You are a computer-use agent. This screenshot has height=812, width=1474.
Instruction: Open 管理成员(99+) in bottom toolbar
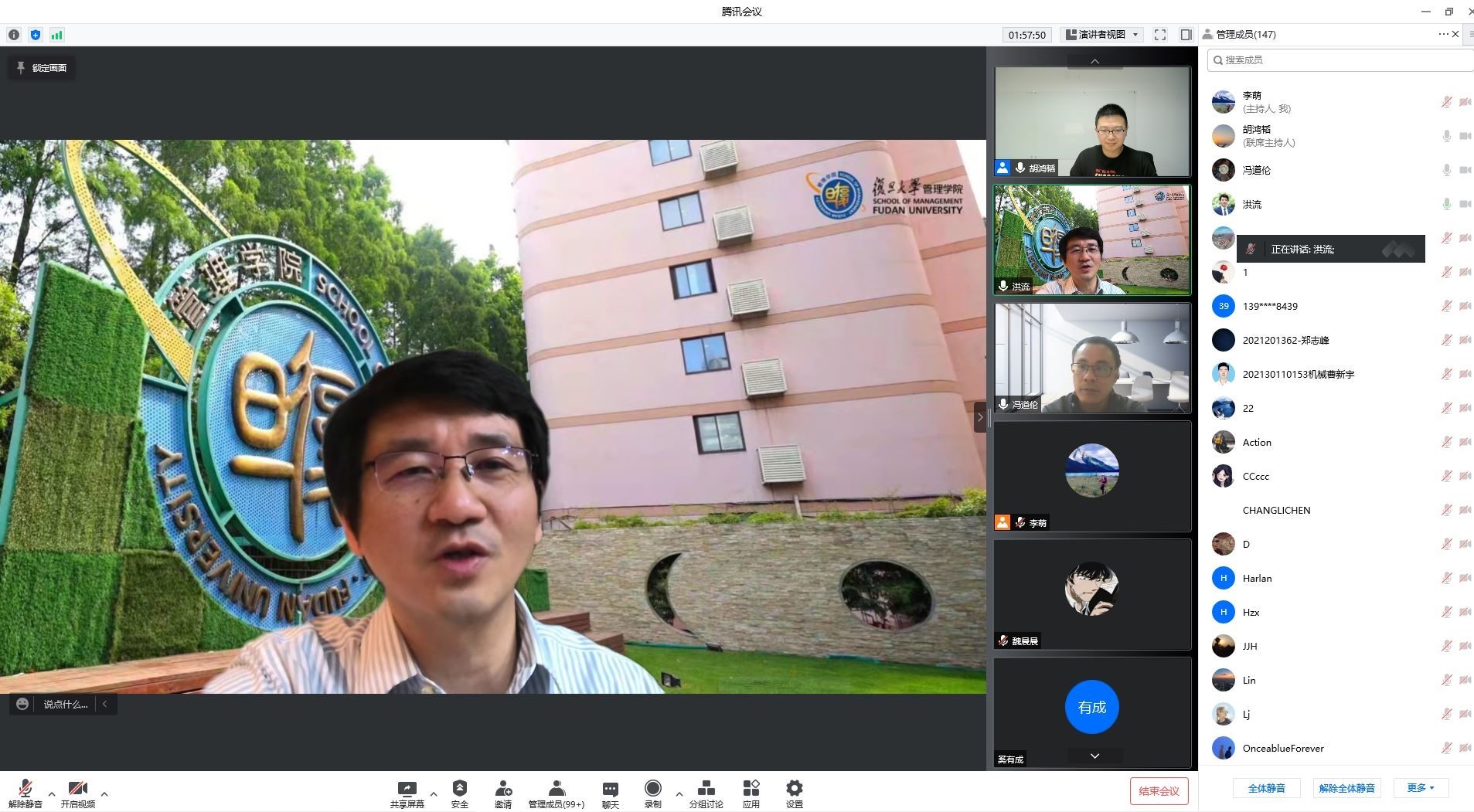coord(556,789)
